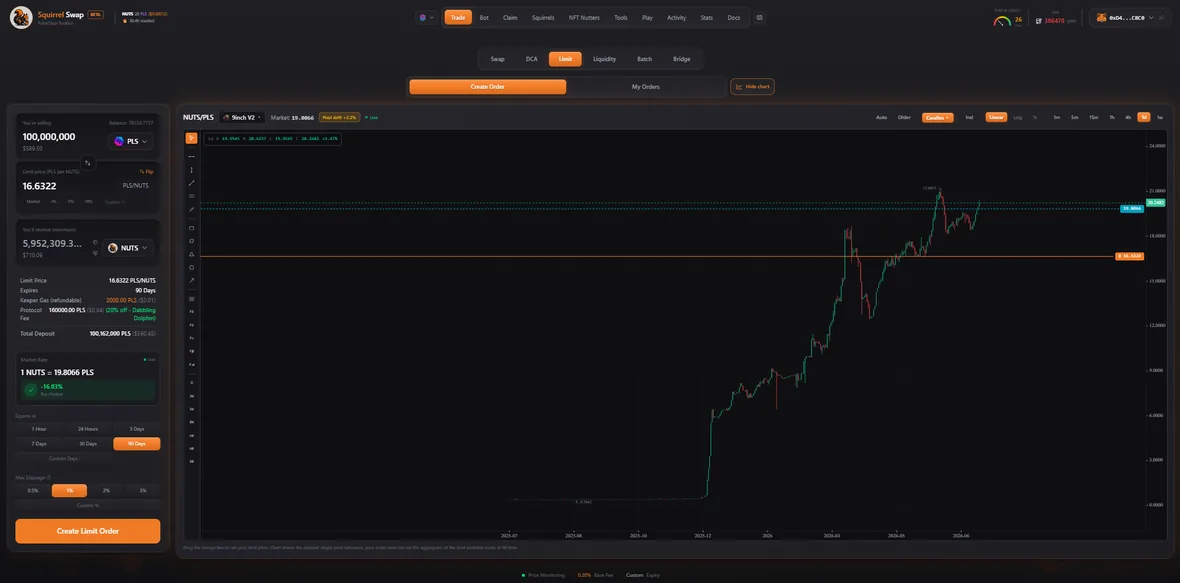Select the triangle shape drawing tool

point(191,254)
